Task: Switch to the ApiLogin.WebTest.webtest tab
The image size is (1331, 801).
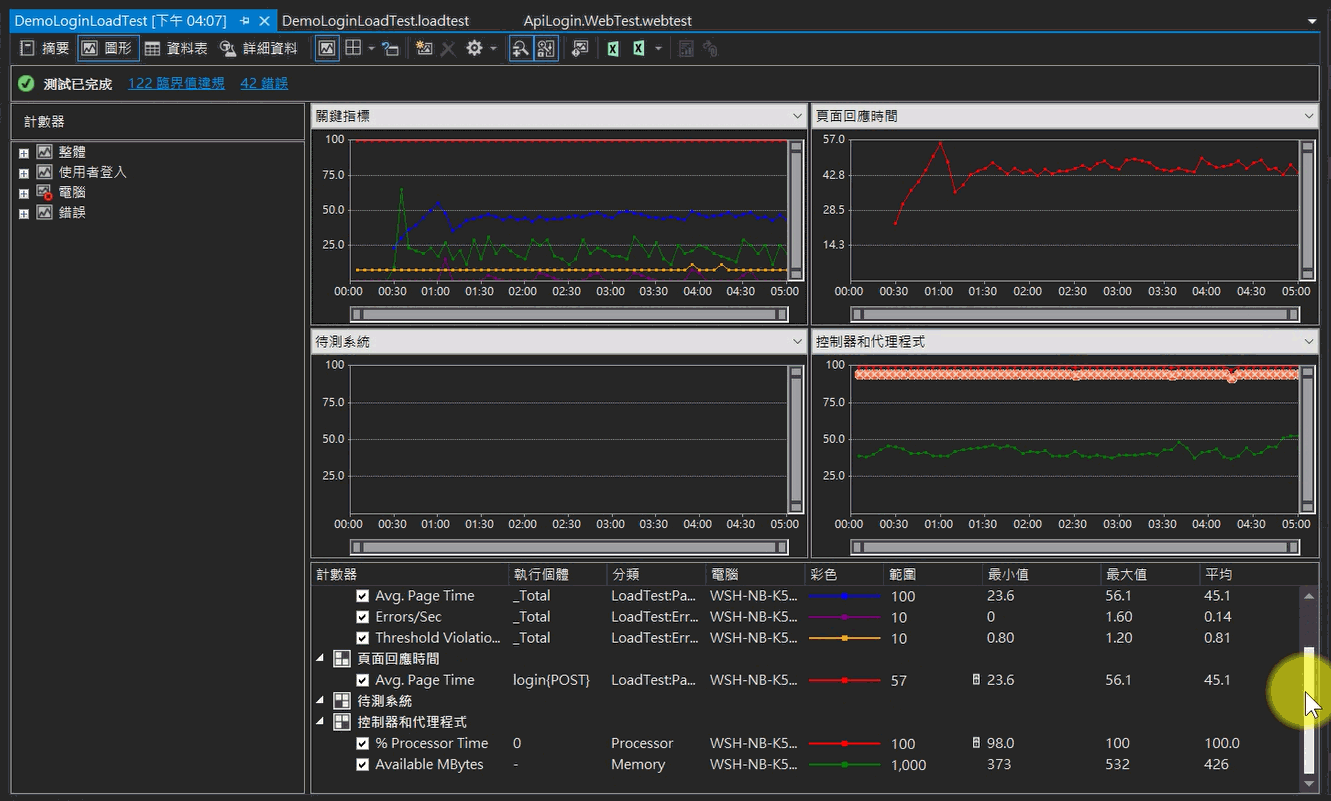Action: click(x=607, y=20)
